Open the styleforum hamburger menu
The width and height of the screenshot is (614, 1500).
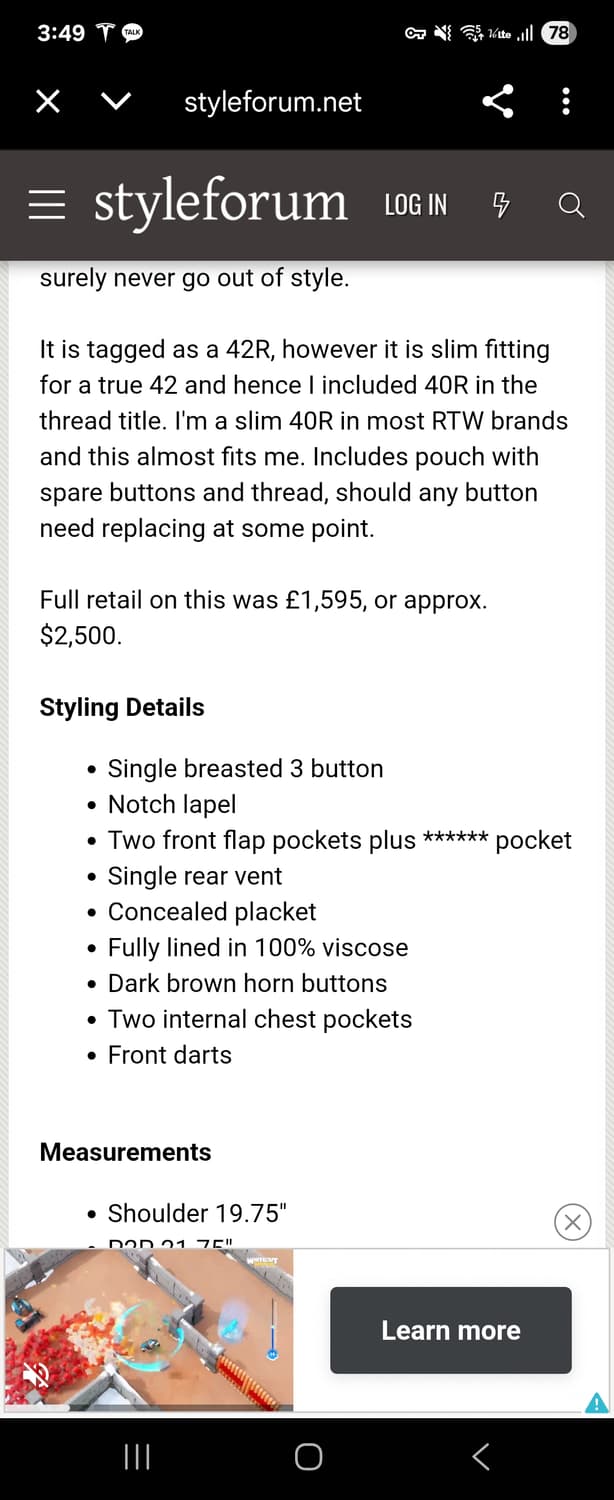(46, 205)
